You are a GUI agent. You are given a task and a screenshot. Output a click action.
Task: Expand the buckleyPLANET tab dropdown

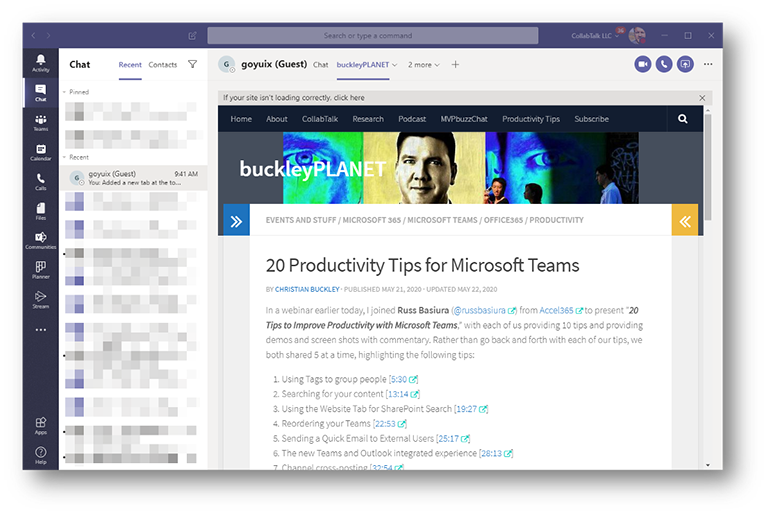pos(395,65)
